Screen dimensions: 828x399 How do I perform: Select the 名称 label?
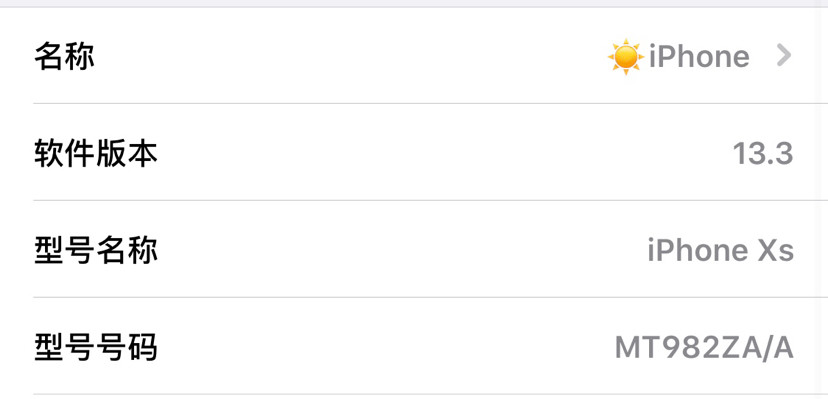pos(64,56)
